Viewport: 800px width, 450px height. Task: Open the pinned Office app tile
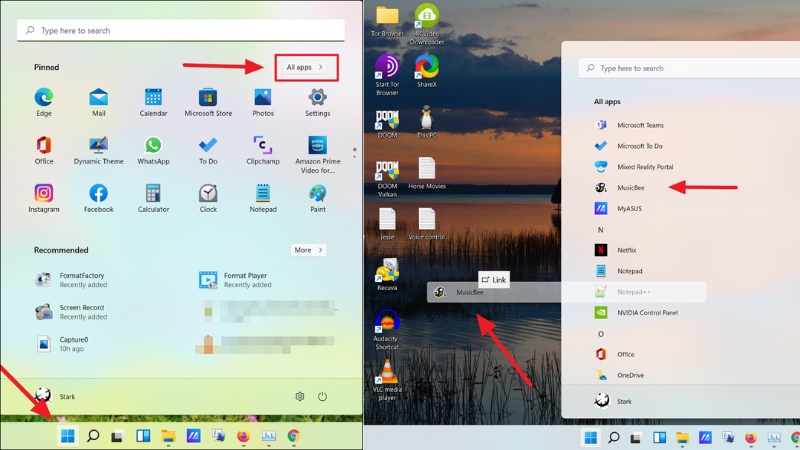[x=44, y=150]
